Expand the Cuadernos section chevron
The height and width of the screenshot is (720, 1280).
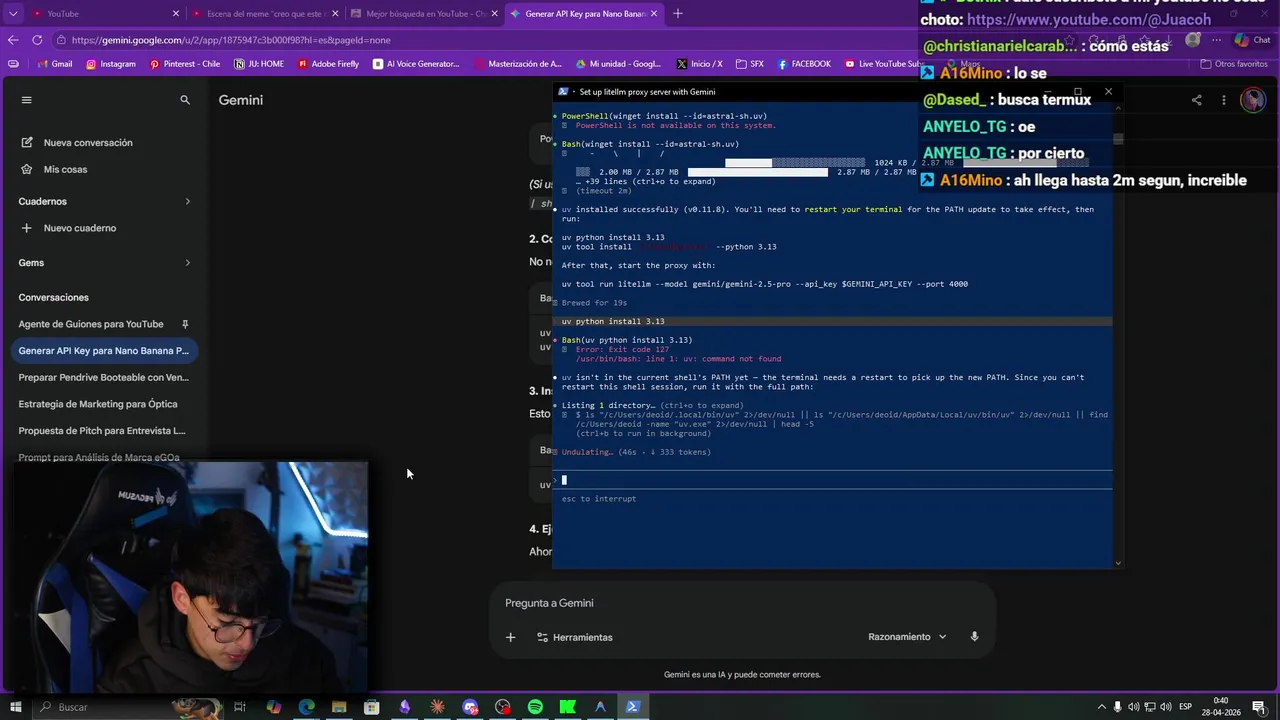pos(187,202)
